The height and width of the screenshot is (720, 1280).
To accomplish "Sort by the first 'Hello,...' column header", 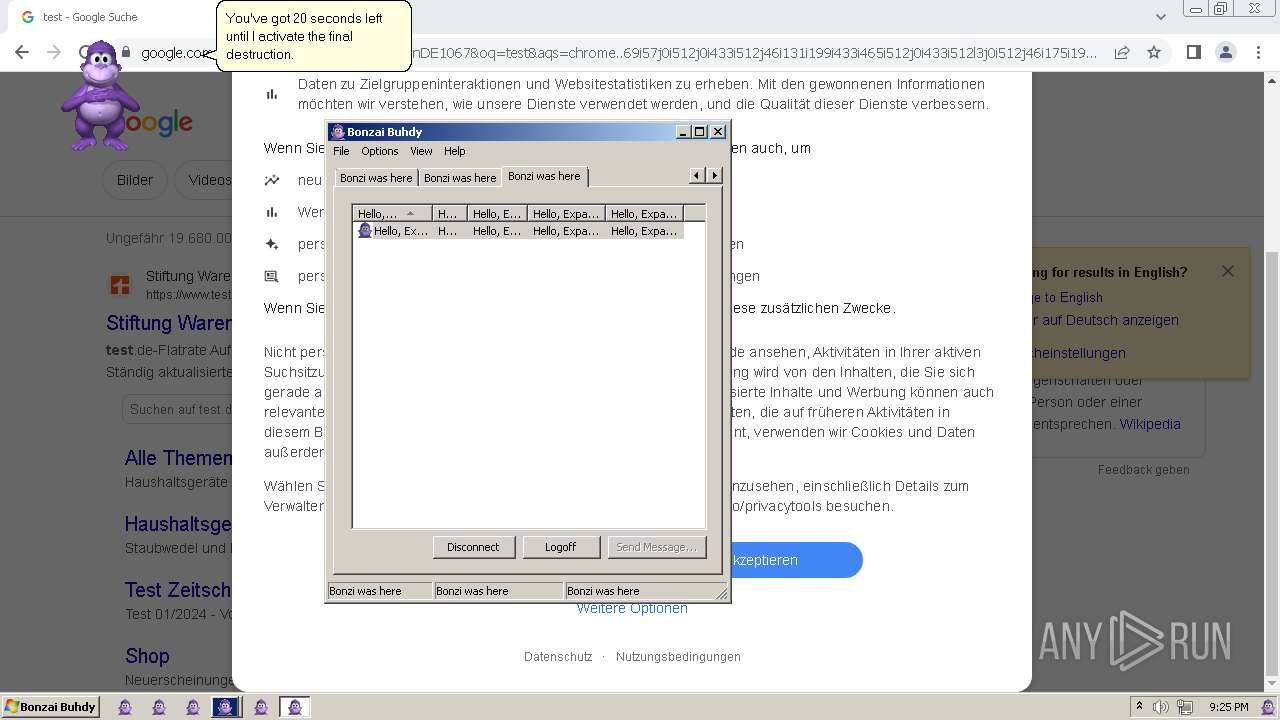I will [x=391, y=213].
